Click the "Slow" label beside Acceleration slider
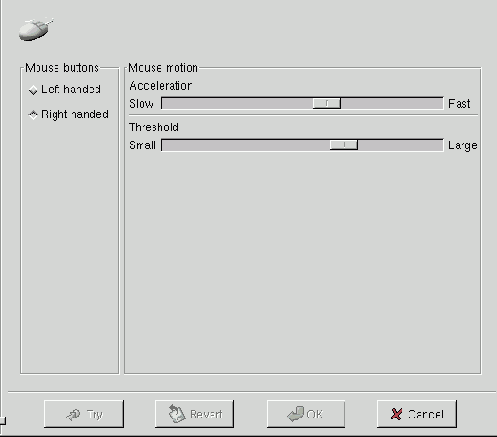This screenshot has width=497, height=437. point(141,104)
